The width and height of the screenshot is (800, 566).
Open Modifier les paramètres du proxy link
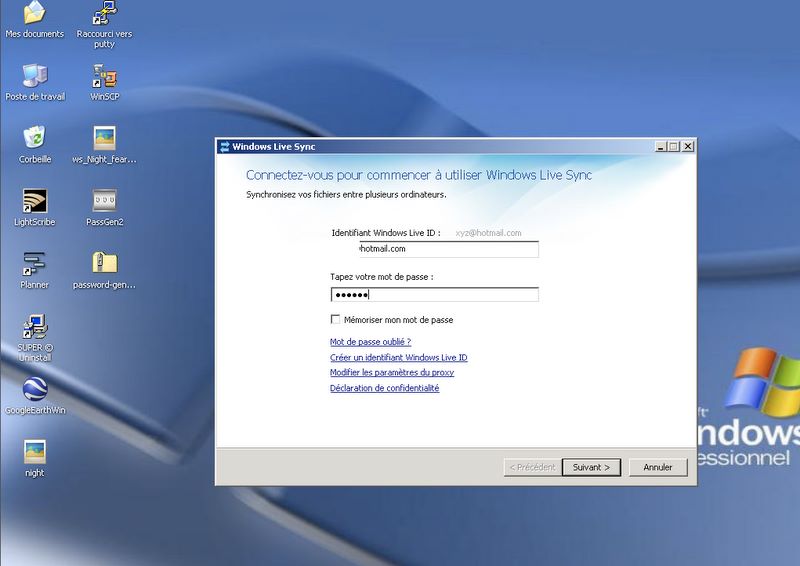392,373
